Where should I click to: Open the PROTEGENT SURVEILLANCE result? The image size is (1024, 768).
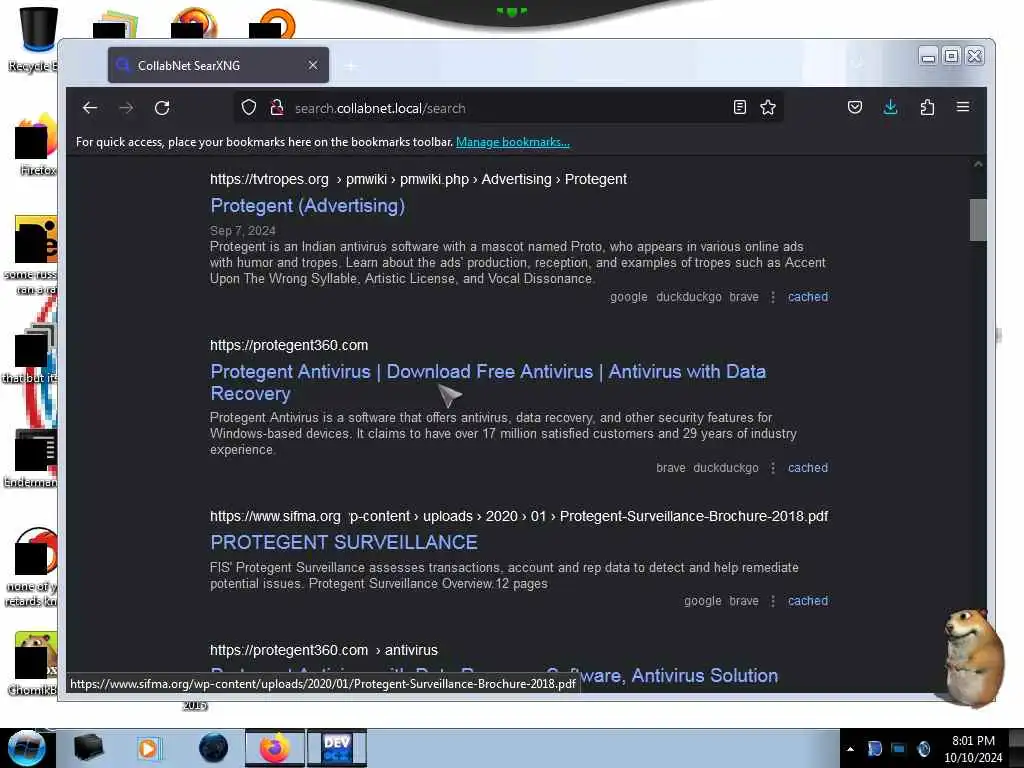pyautogui.click(x=344, y=542)
